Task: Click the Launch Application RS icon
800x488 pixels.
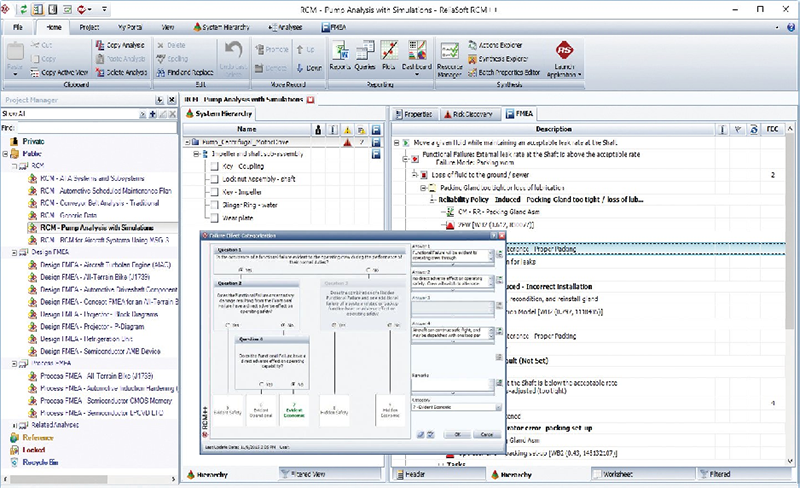Action: point(564,51)
